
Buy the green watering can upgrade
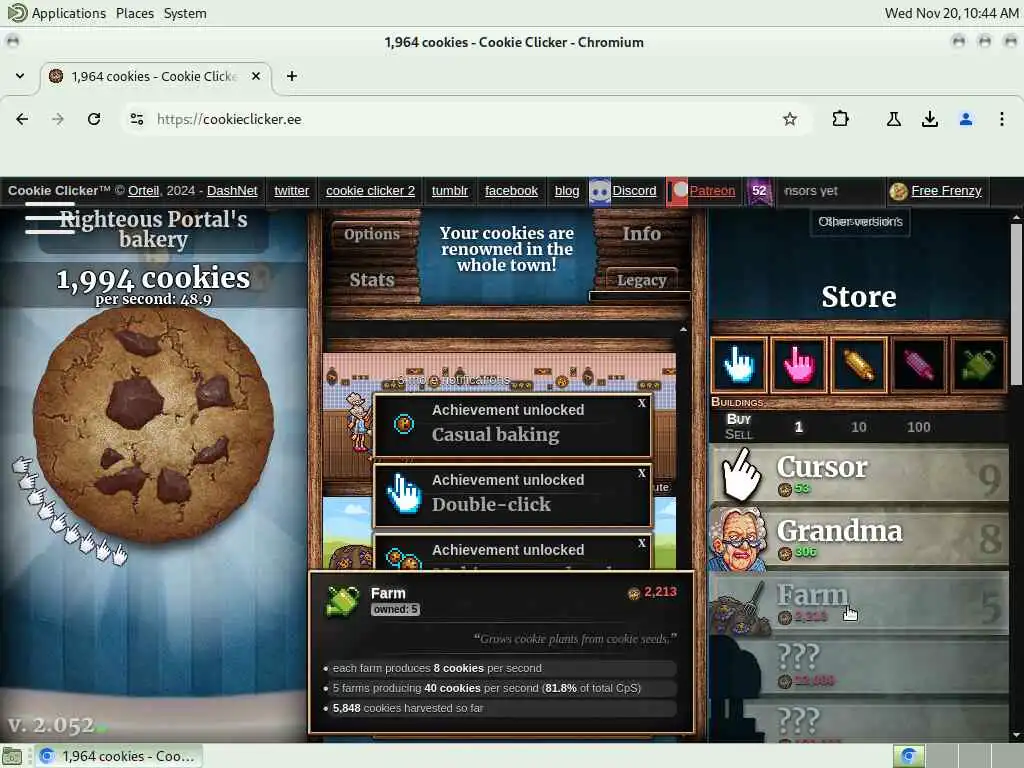point(978,364)
